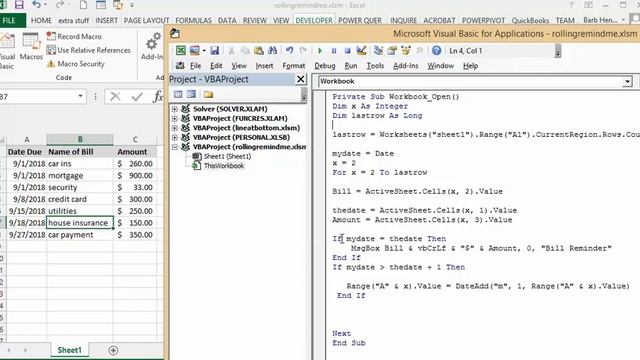Open VBA Help question mark icon
This screenshot has width=640, height=360.
point(436,51)
